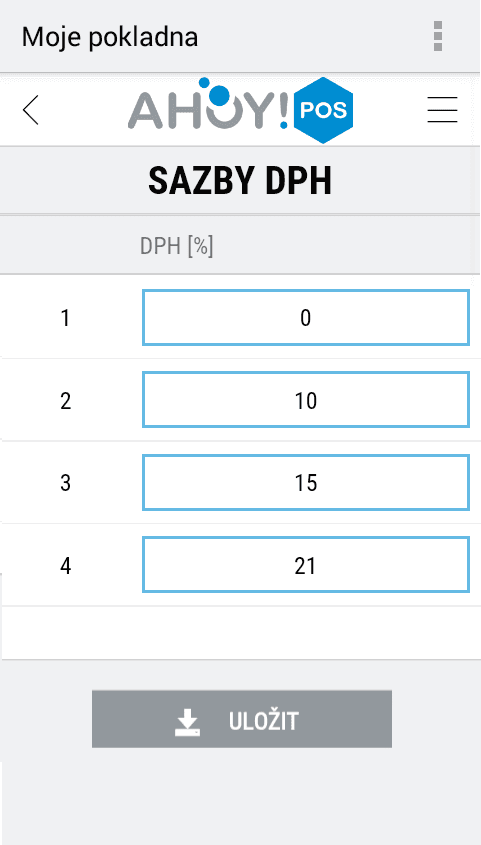Select the Moje pokladna title

point(110,37)
